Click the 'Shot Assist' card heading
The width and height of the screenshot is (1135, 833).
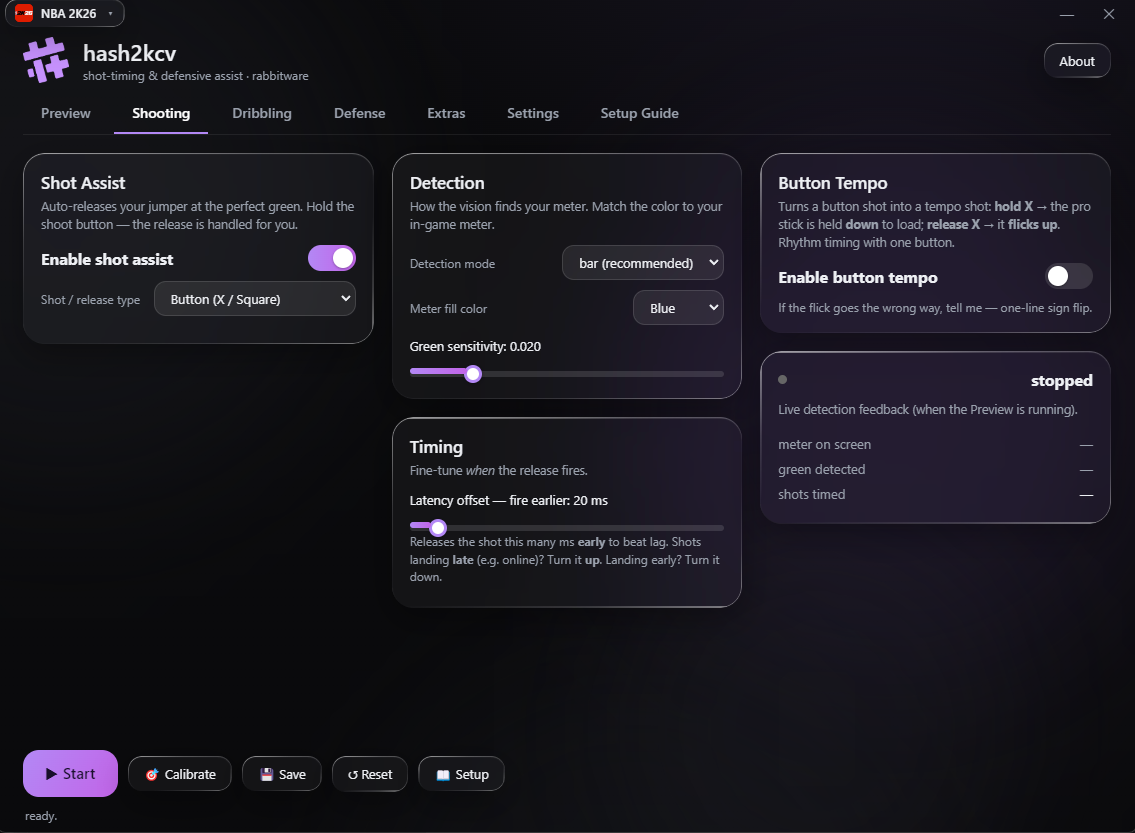(x=83, y=183)
